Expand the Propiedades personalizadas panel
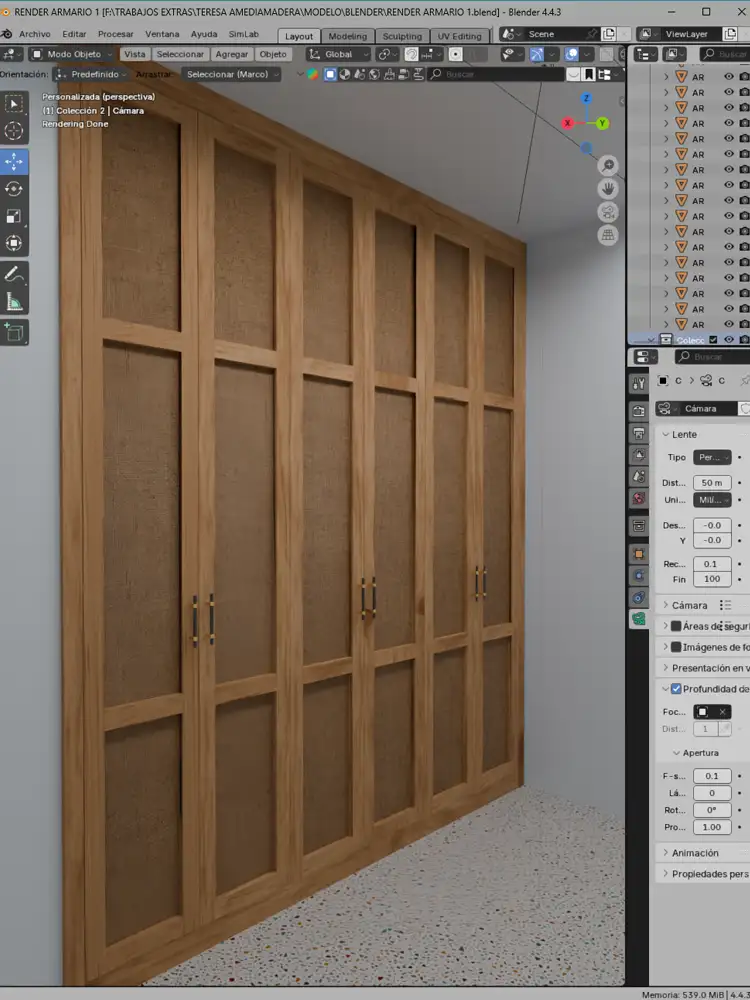The height and width of the screenshot is (1000, 750). [x=705, y=874]
